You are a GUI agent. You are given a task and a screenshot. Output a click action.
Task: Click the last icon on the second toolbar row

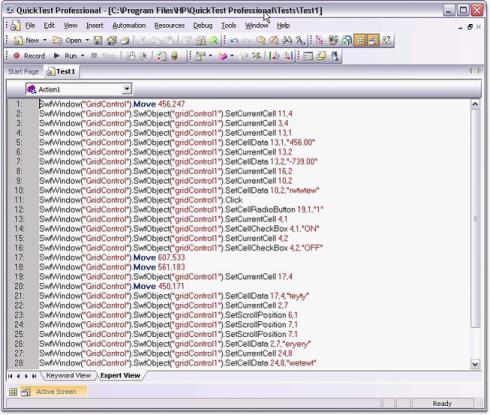pos(335,56)
